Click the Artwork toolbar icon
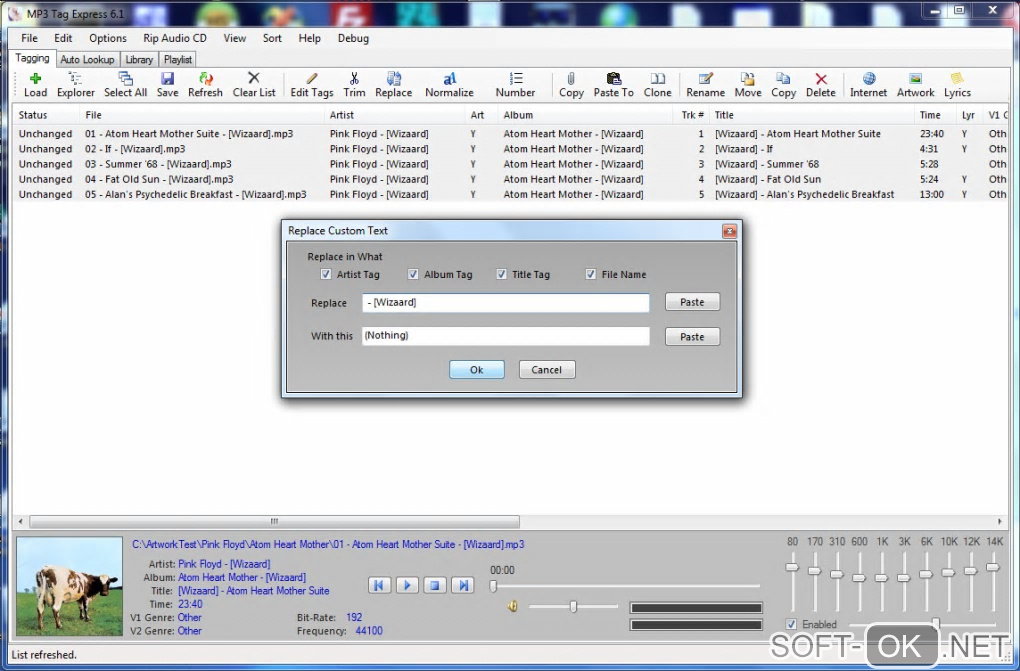This screenshot has width=1020, height=671. [x=915, y=85]
